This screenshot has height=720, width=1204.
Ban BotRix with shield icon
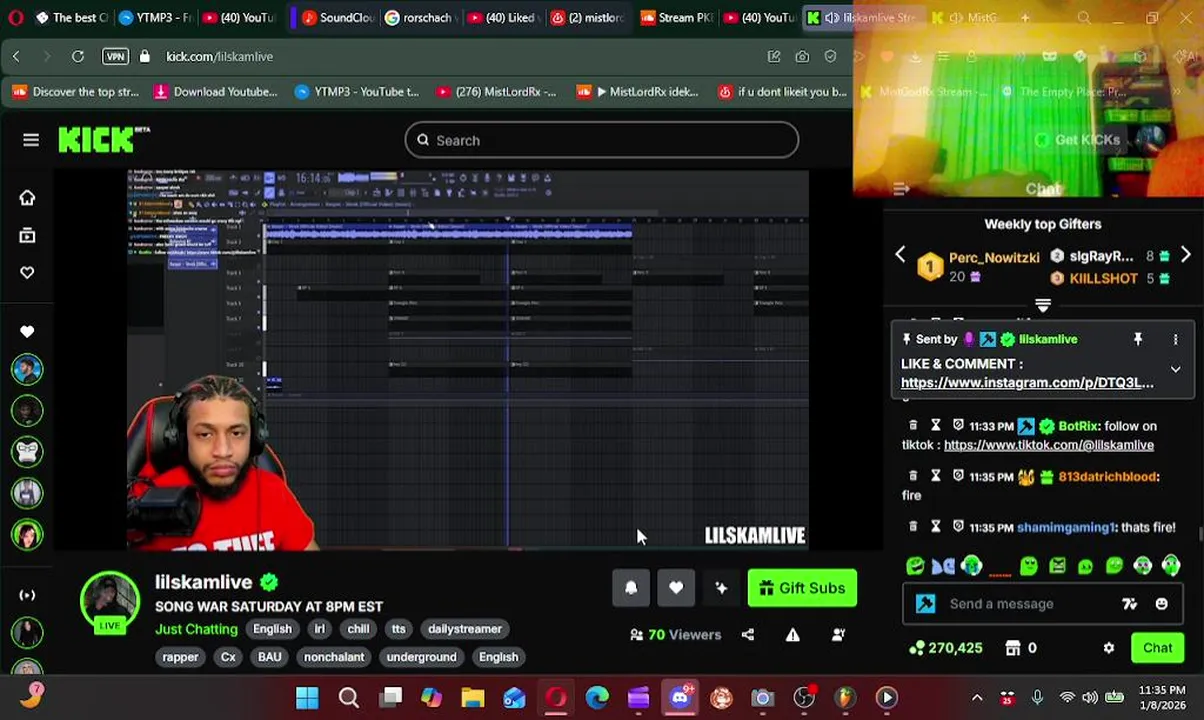958,426
